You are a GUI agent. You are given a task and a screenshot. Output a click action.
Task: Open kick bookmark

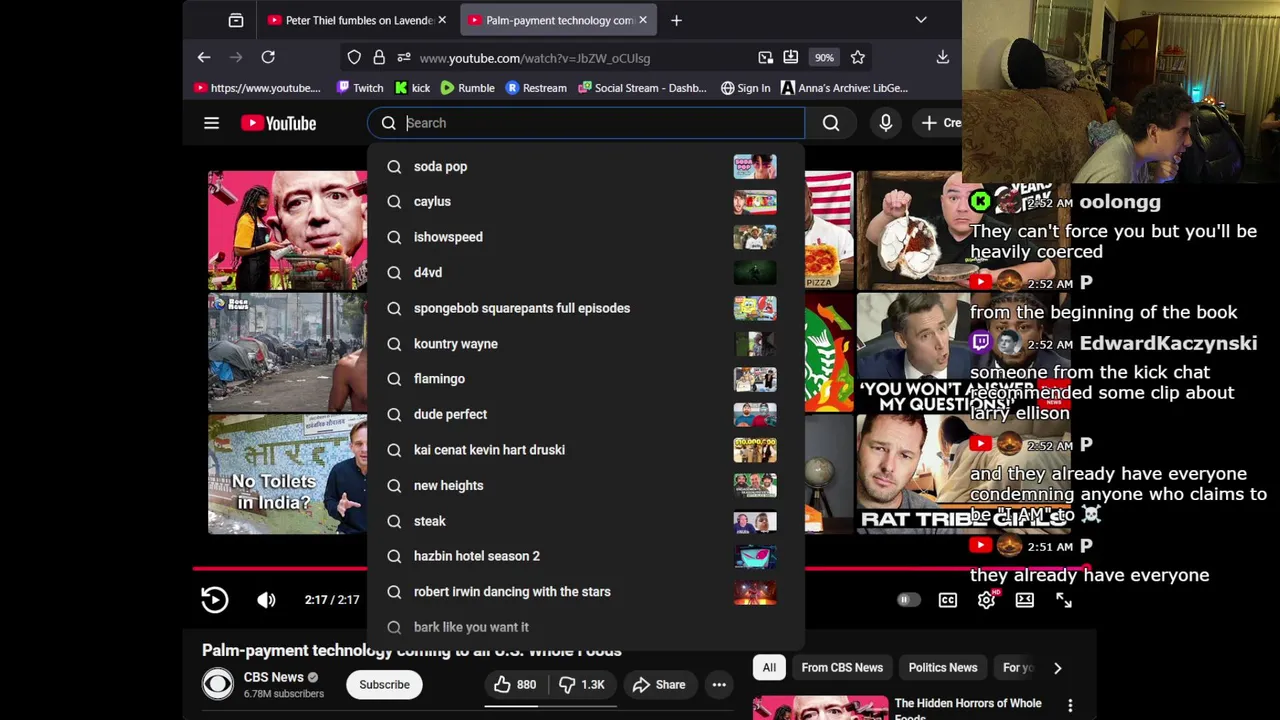click(x=412, y=88)
